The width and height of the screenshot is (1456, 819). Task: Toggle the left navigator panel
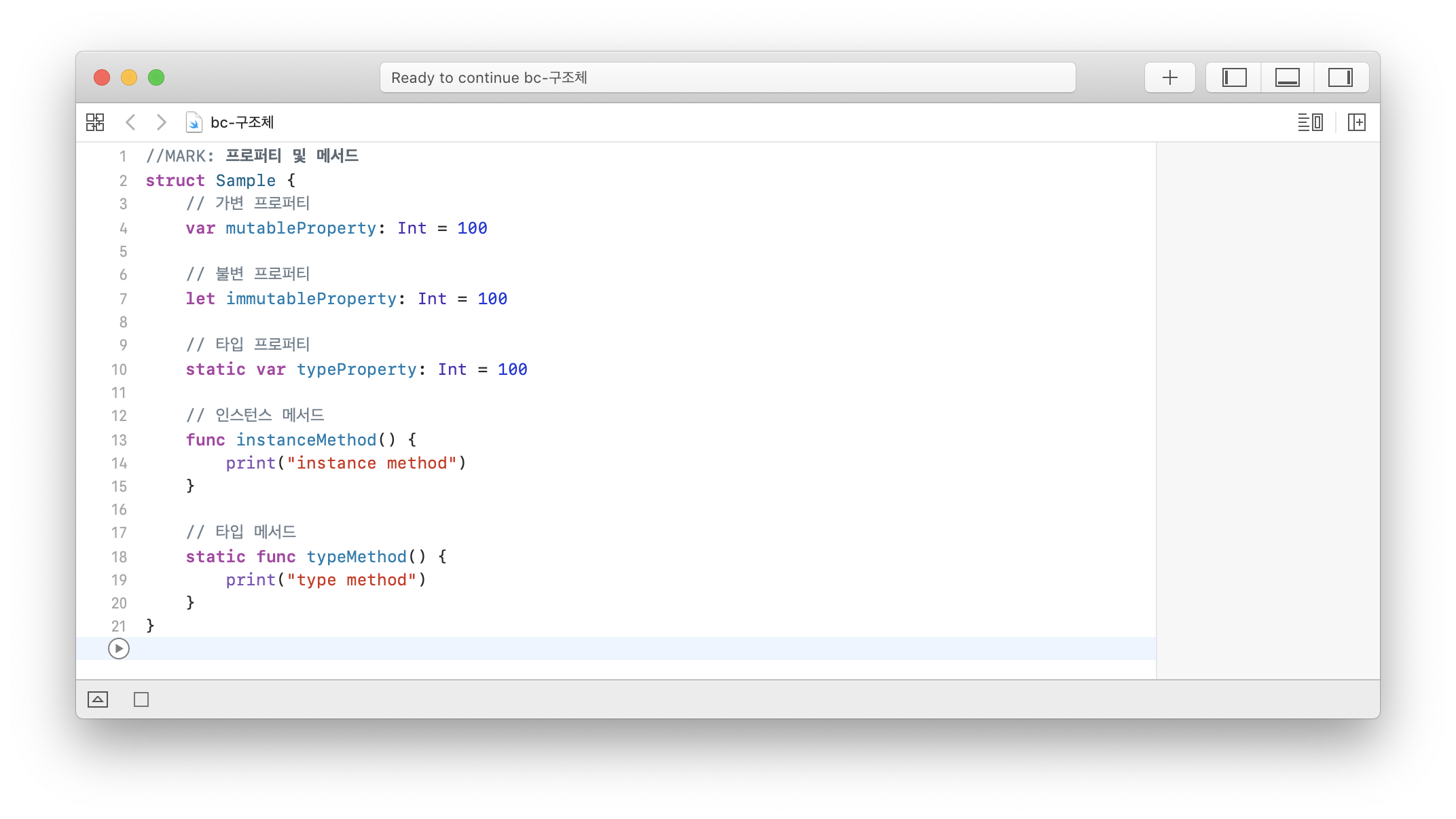(x=1234, y=77)
